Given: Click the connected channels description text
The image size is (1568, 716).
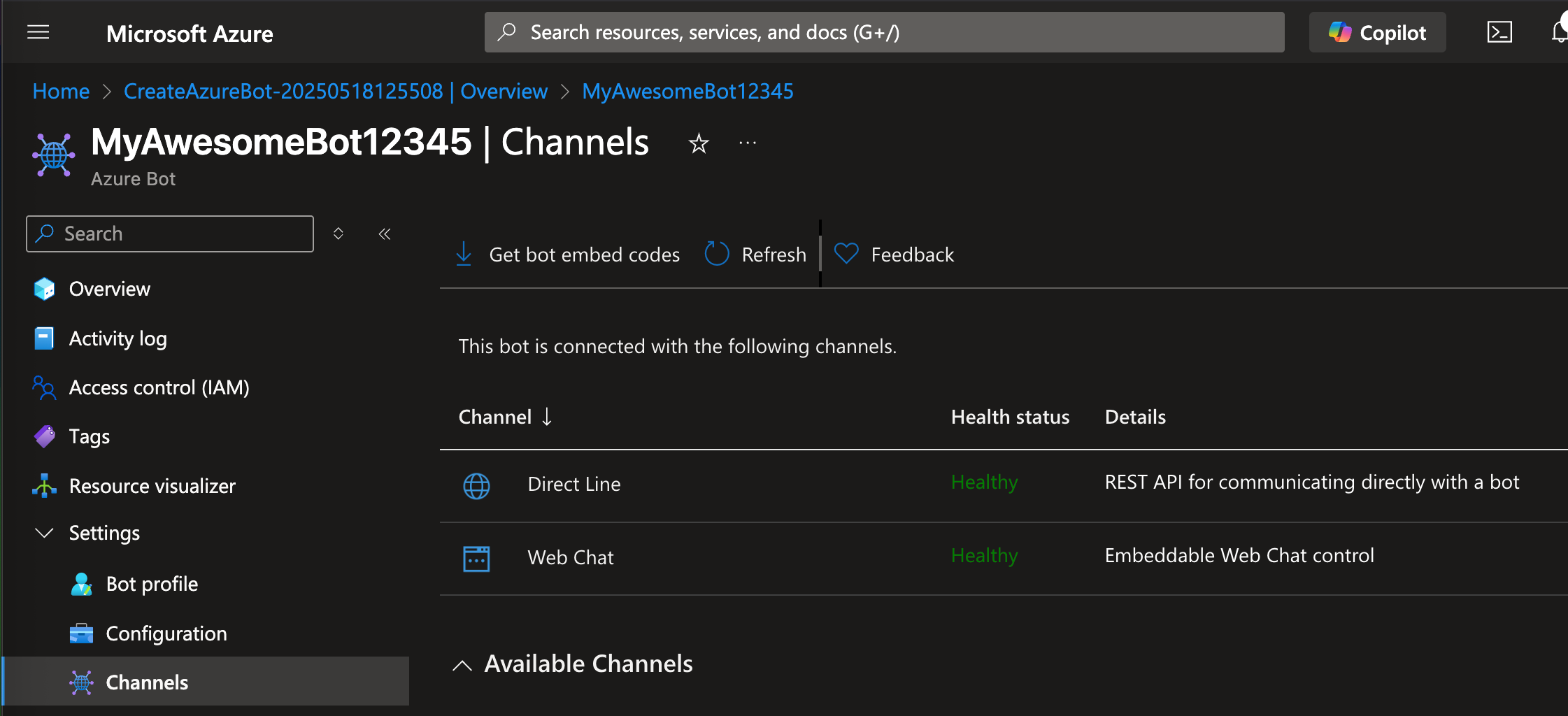Looking at the screenshot, I should tap(677, 346).
